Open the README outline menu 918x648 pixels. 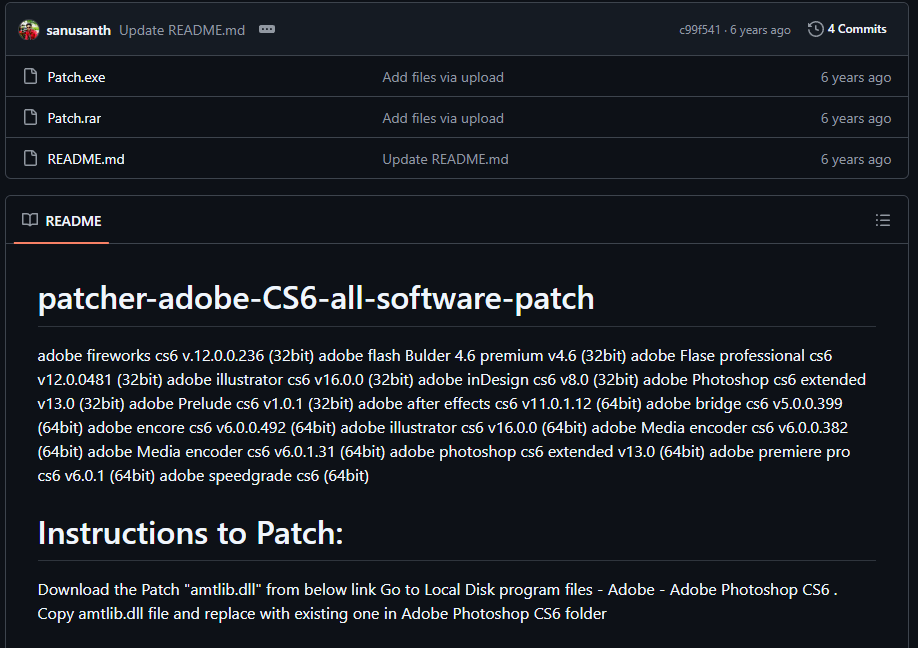click(882, 220)
